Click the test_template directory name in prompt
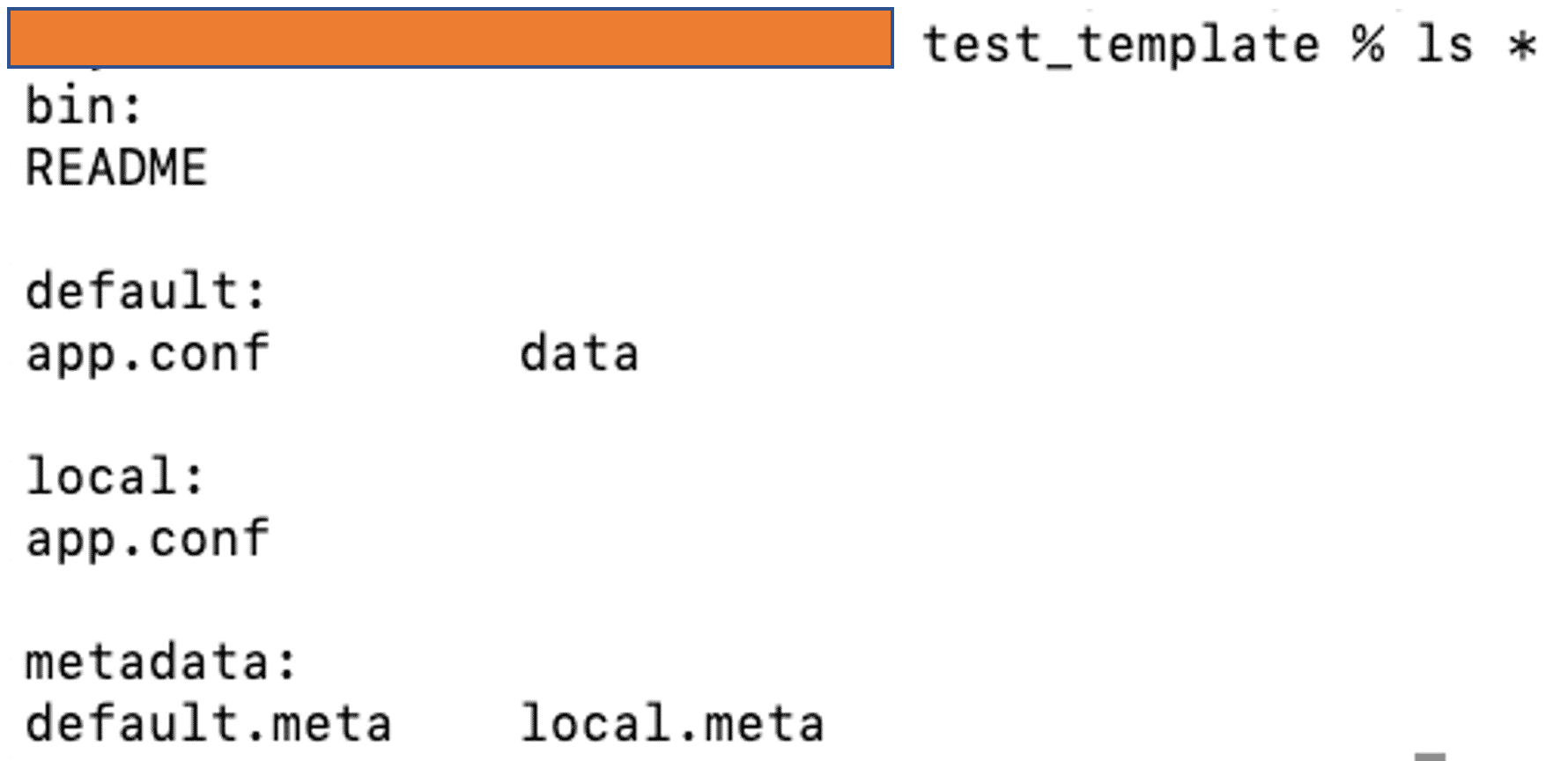 (1121, 46)
